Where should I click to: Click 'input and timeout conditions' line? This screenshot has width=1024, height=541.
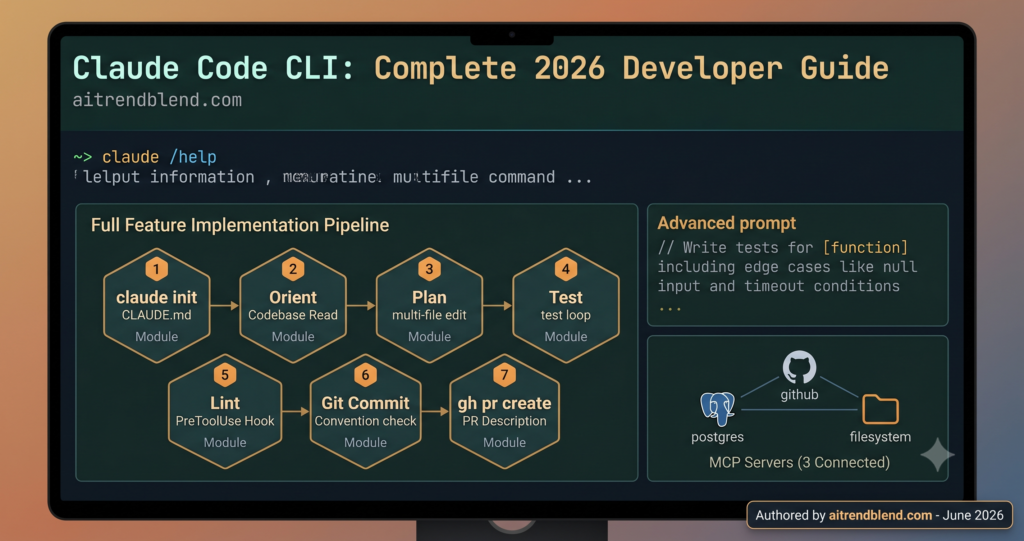pos(778,286)
